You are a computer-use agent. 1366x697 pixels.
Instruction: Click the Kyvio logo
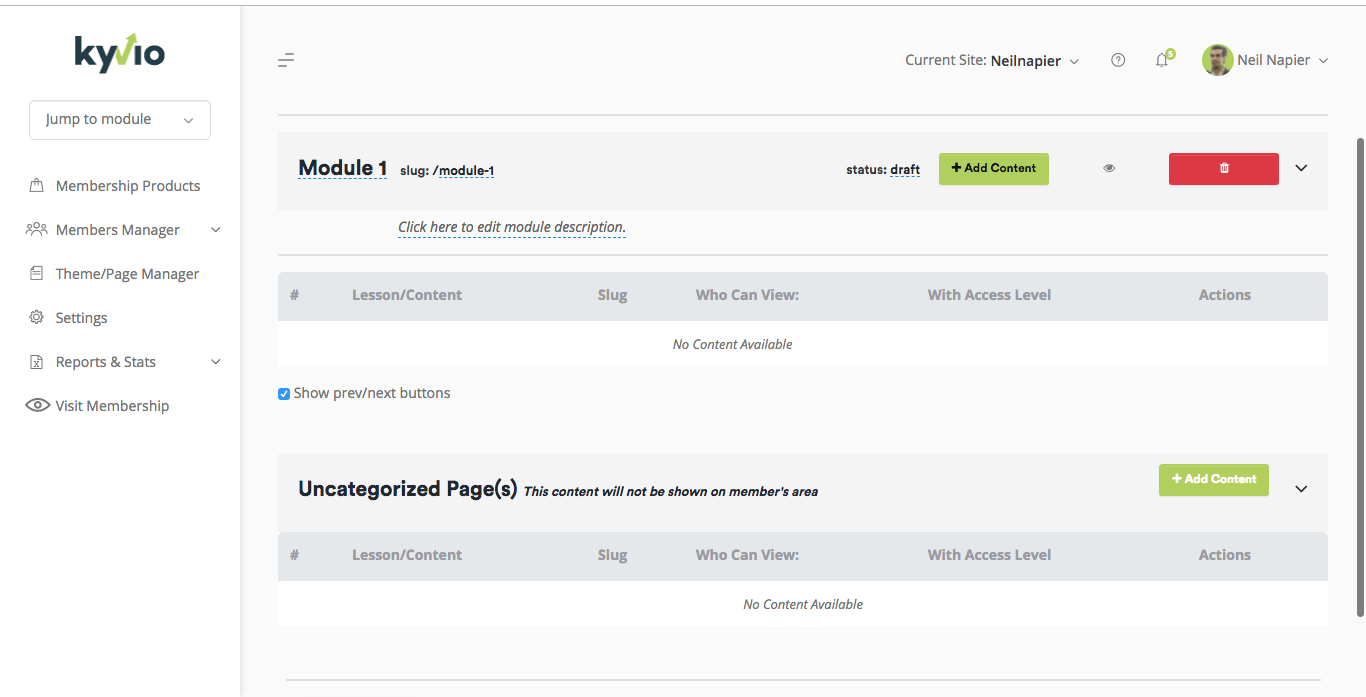click(x=120, y=54)
